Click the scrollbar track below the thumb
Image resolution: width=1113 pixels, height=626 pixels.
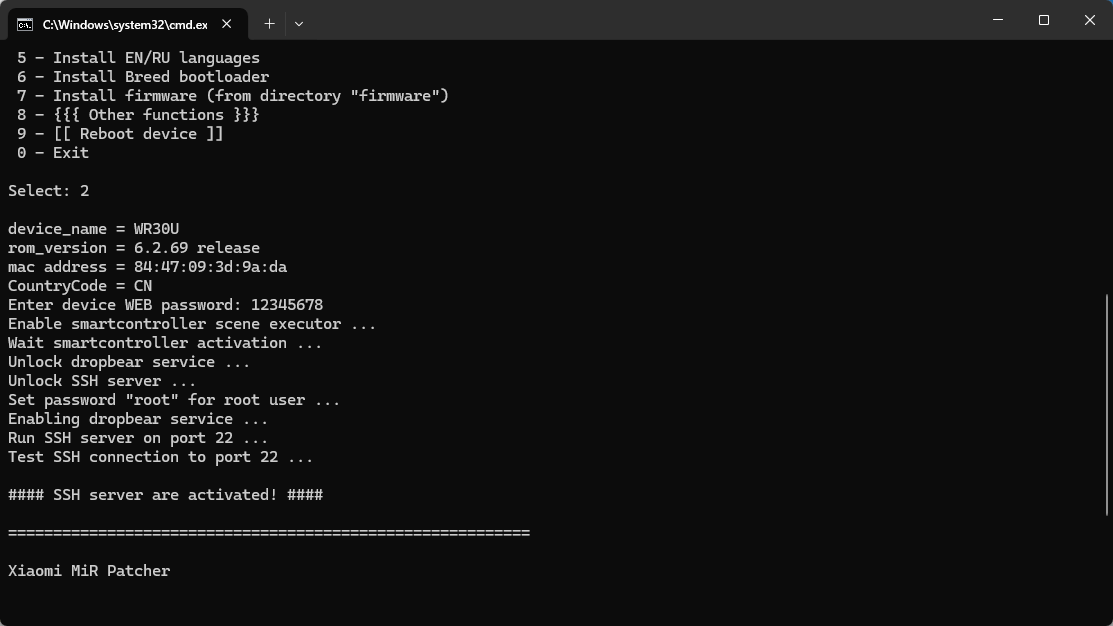[x=1107, y=570]
